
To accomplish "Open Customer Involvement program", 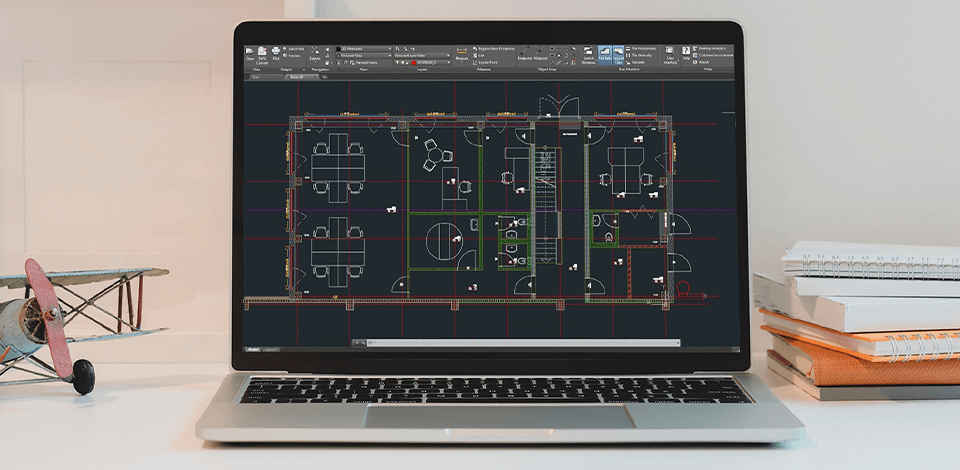I will pos(713,55).
